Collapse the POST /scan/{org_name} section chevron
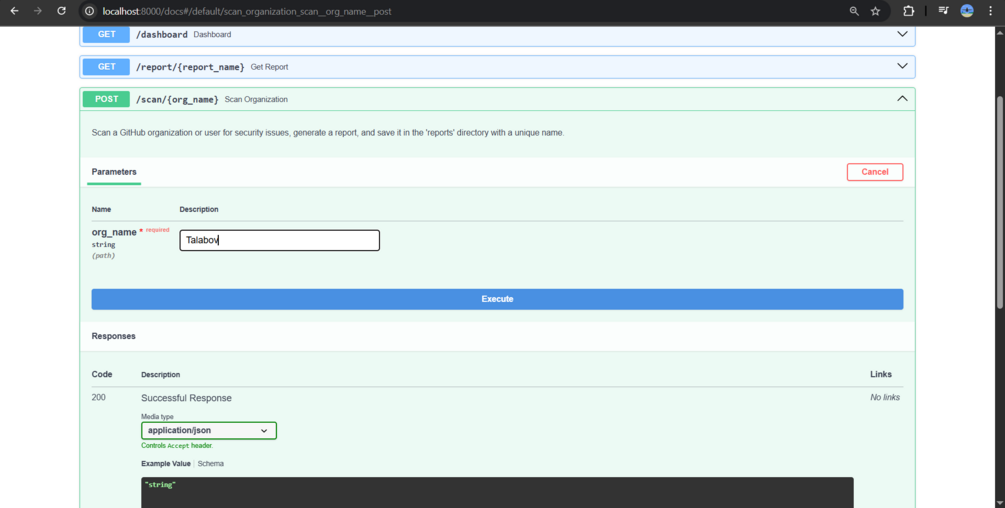1005x508 pixels. [x=902, y=99]
